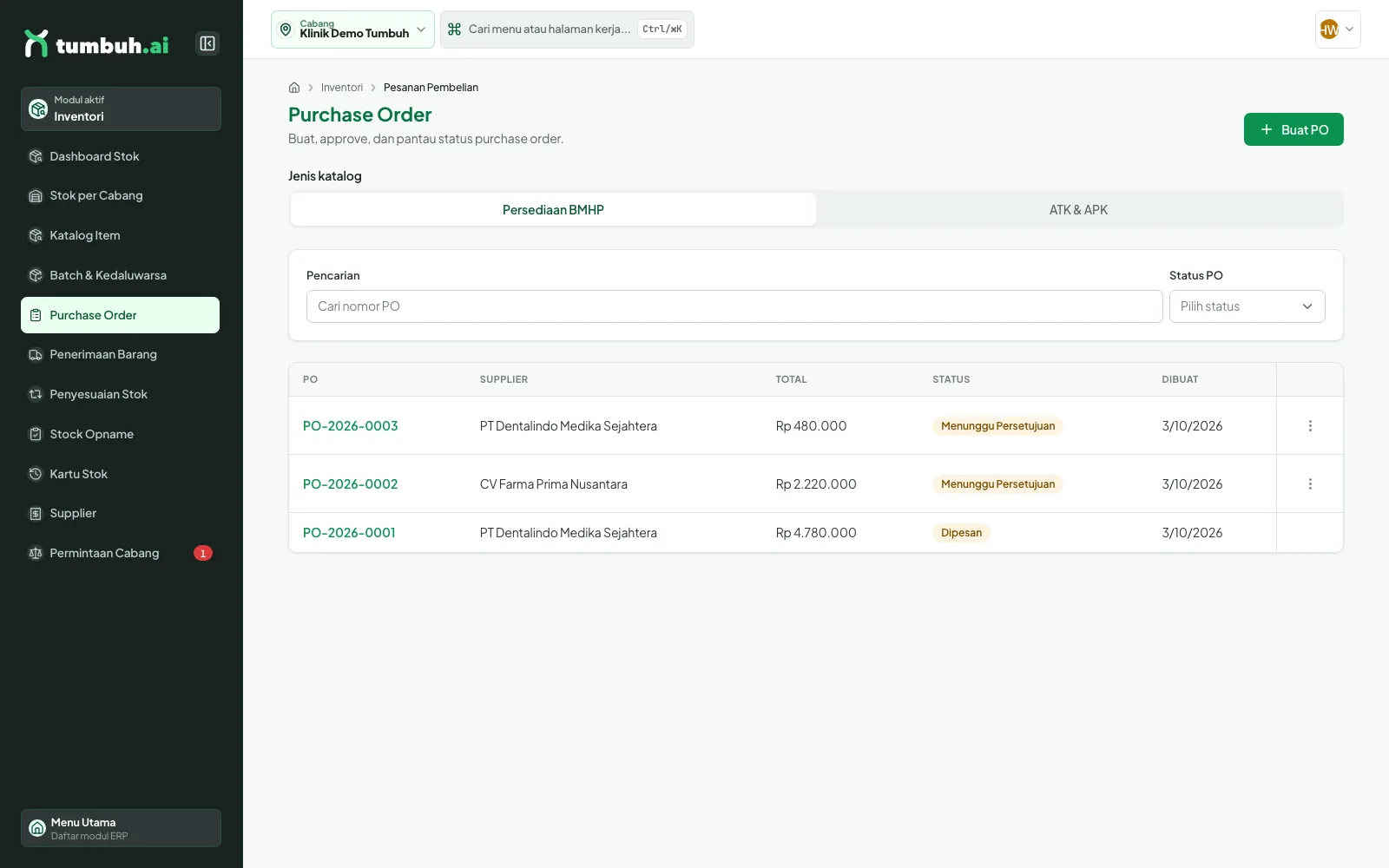Open the actions menu for PO-2026-0003
This screenshot has height=868, width=1389.
pyautogui.click(x=1310, y=426)
